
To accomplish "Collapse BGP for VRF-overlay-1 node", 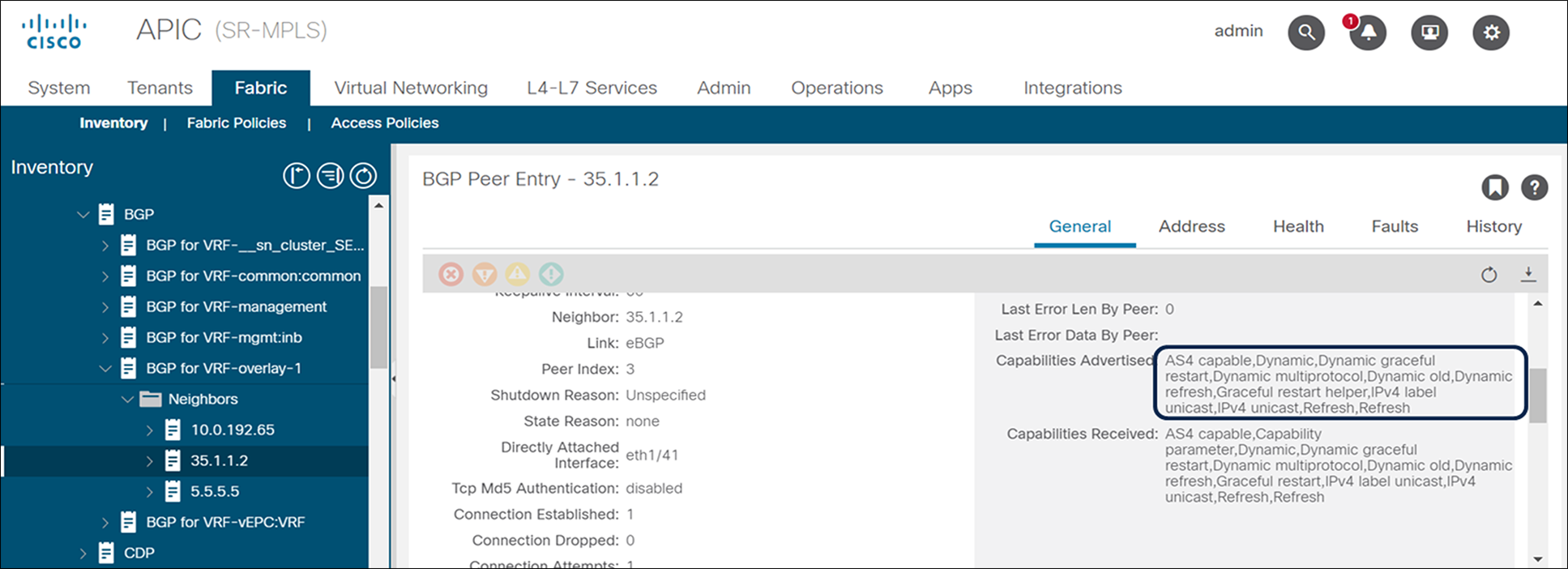I will pyautogui.click(x=105, y=369).
